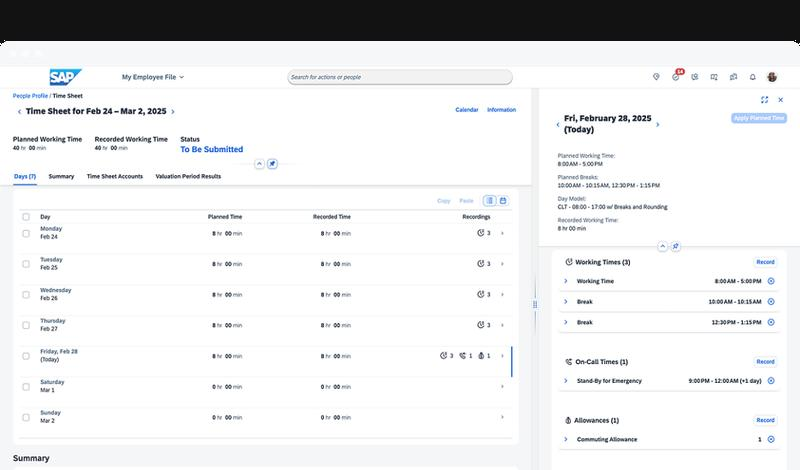Screen dimensions: 800x470
Task: Go to People Profile breadcrumb
Action: (x=30, y=96)
